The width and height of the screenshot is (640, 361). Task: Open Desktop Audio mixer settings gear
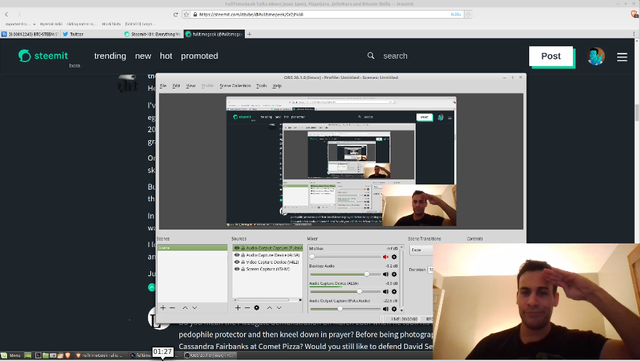(394, 274)
